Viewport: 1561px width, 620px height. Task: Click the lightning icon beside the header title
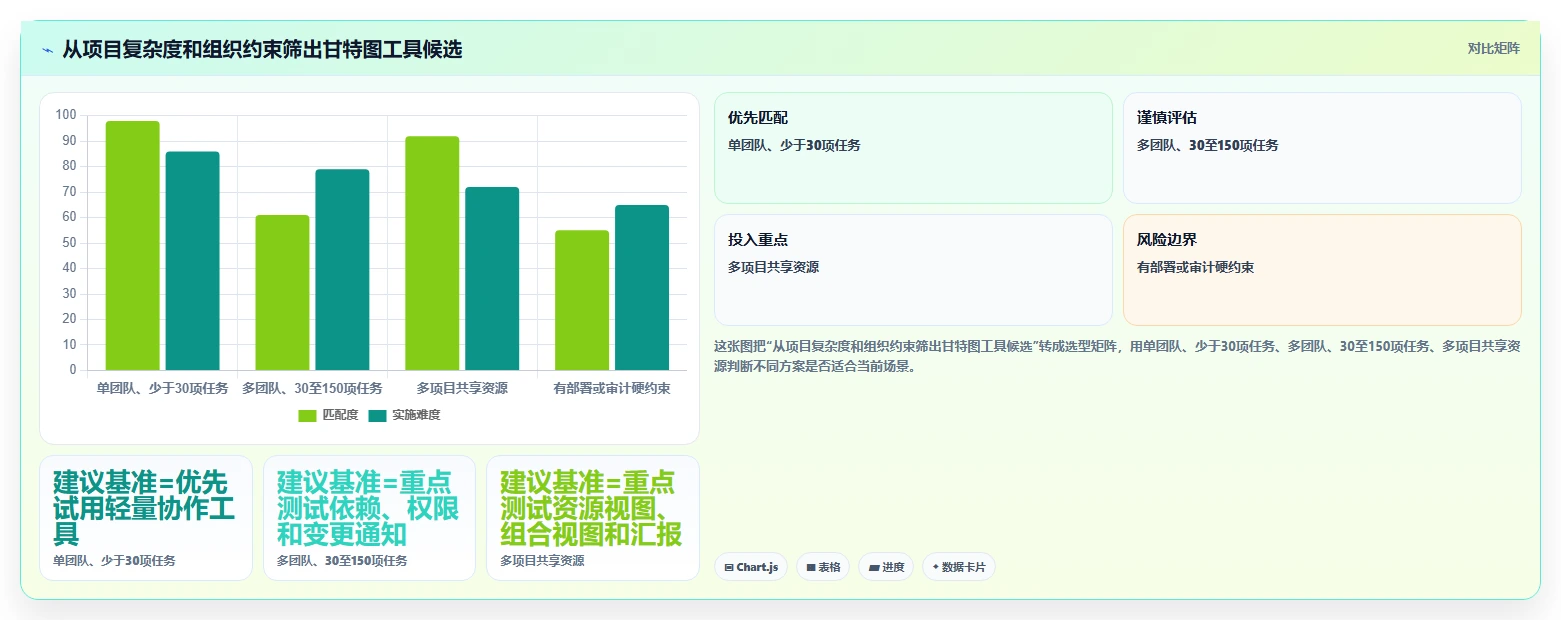click(47, 49)
